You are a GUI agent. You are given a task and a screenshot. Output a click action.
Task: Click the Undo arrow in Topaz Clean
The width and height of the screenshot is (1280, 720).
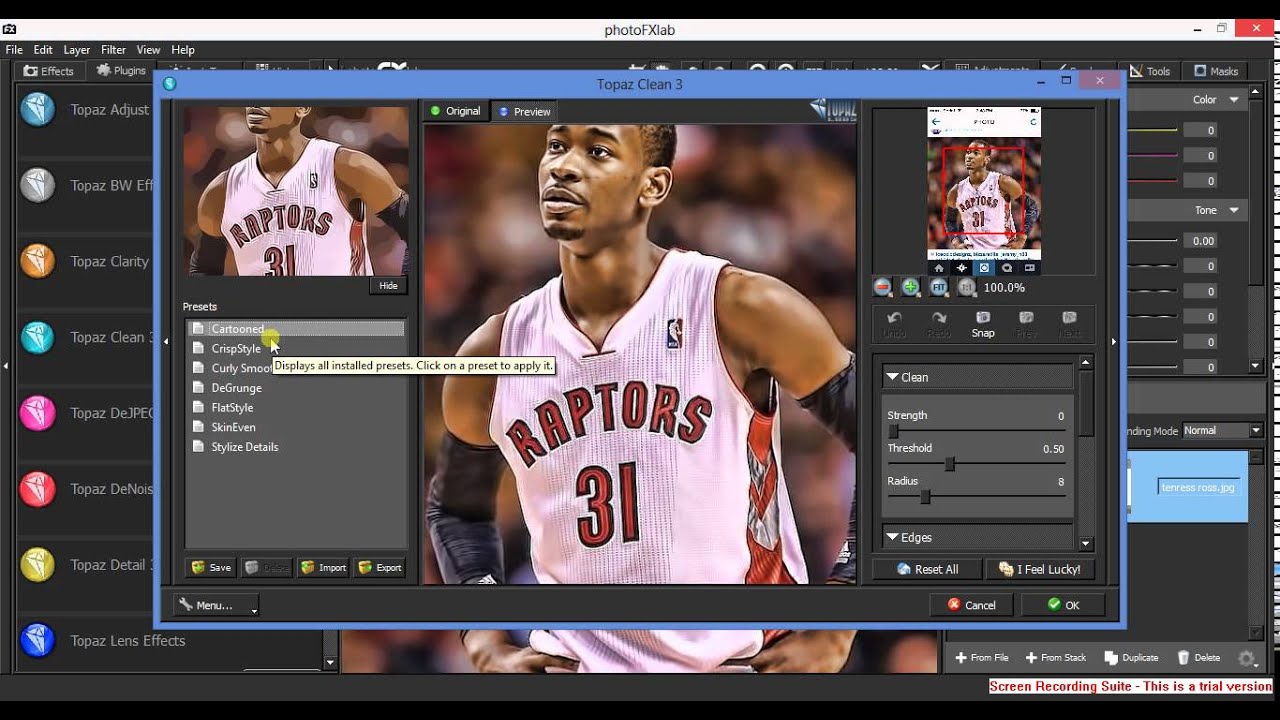(894, 324)
